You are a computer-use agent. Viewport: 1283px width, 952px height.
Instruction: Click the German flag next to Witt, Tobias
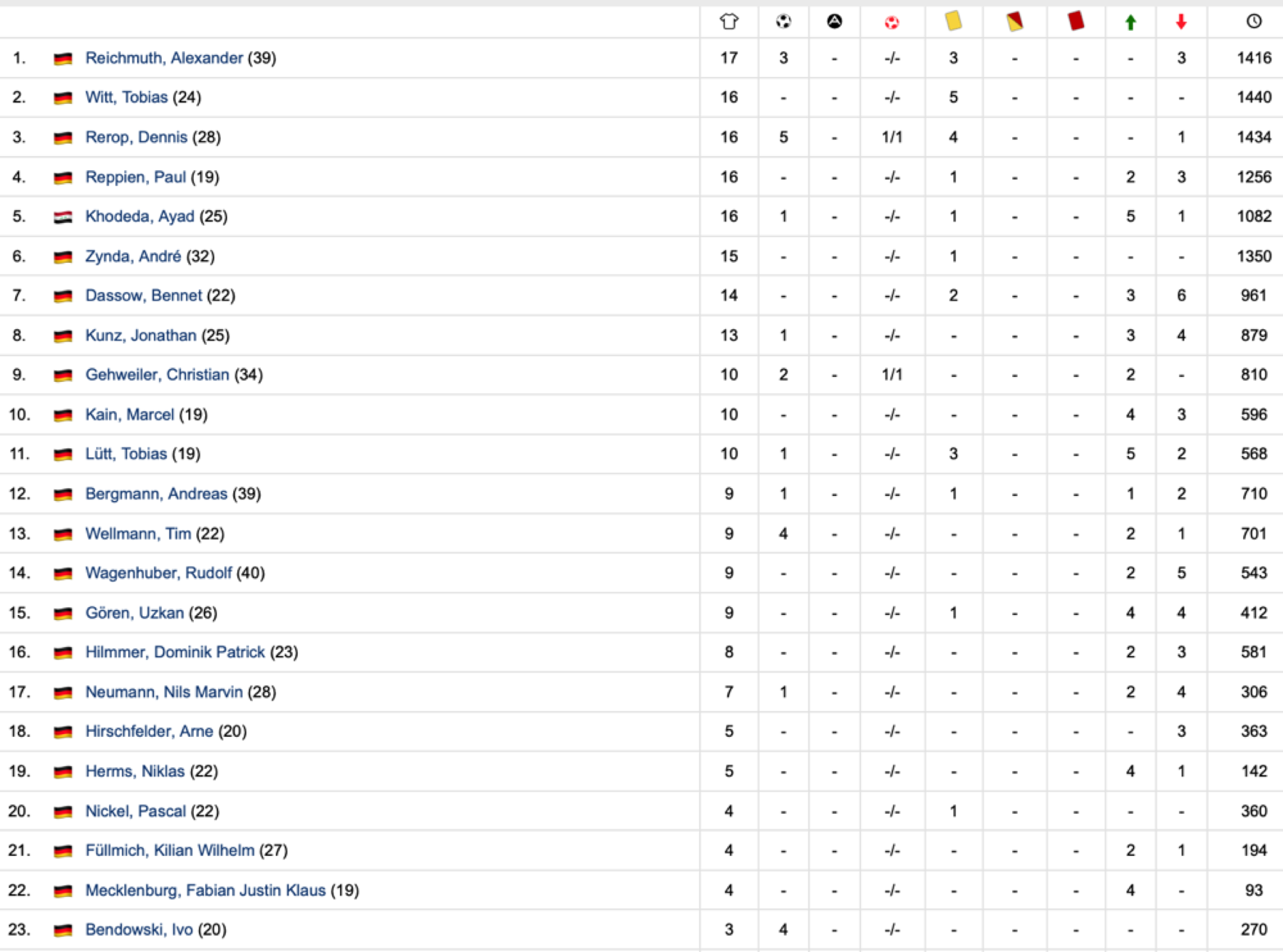point(63,98)
